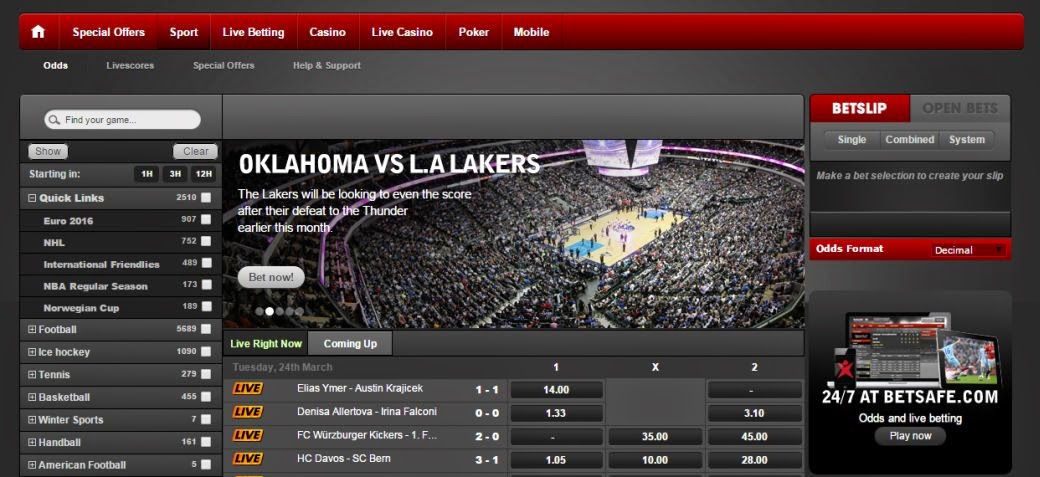Click the Play now button
The width and height of the screenshot is (1040, 477).
[x=910, y=436]
